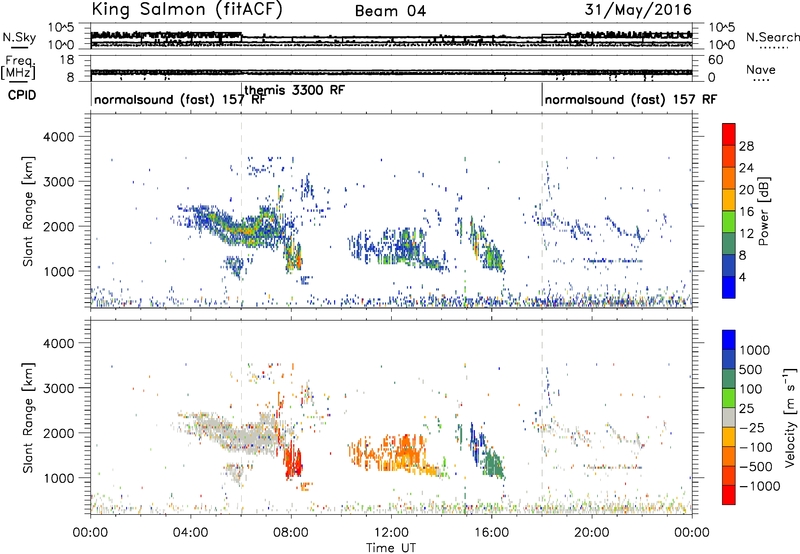
Task: Click the '08:00' time axis tick label
Action: coord(291,533)
